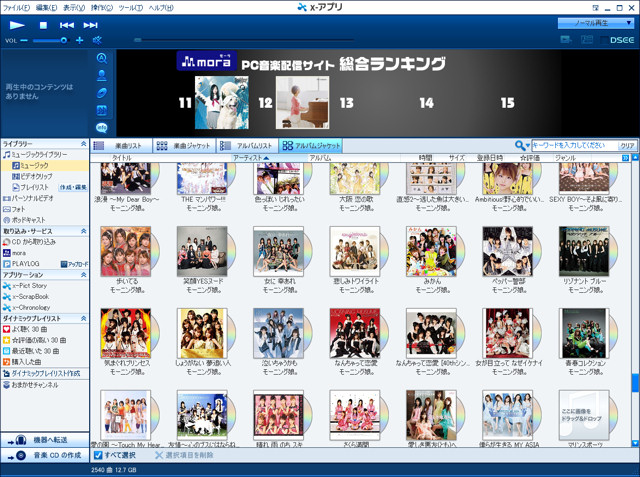Image resolution: width=640 pixels, height=477 pixels.
Task: Open the 操作 menu
Action: point(102,7)
